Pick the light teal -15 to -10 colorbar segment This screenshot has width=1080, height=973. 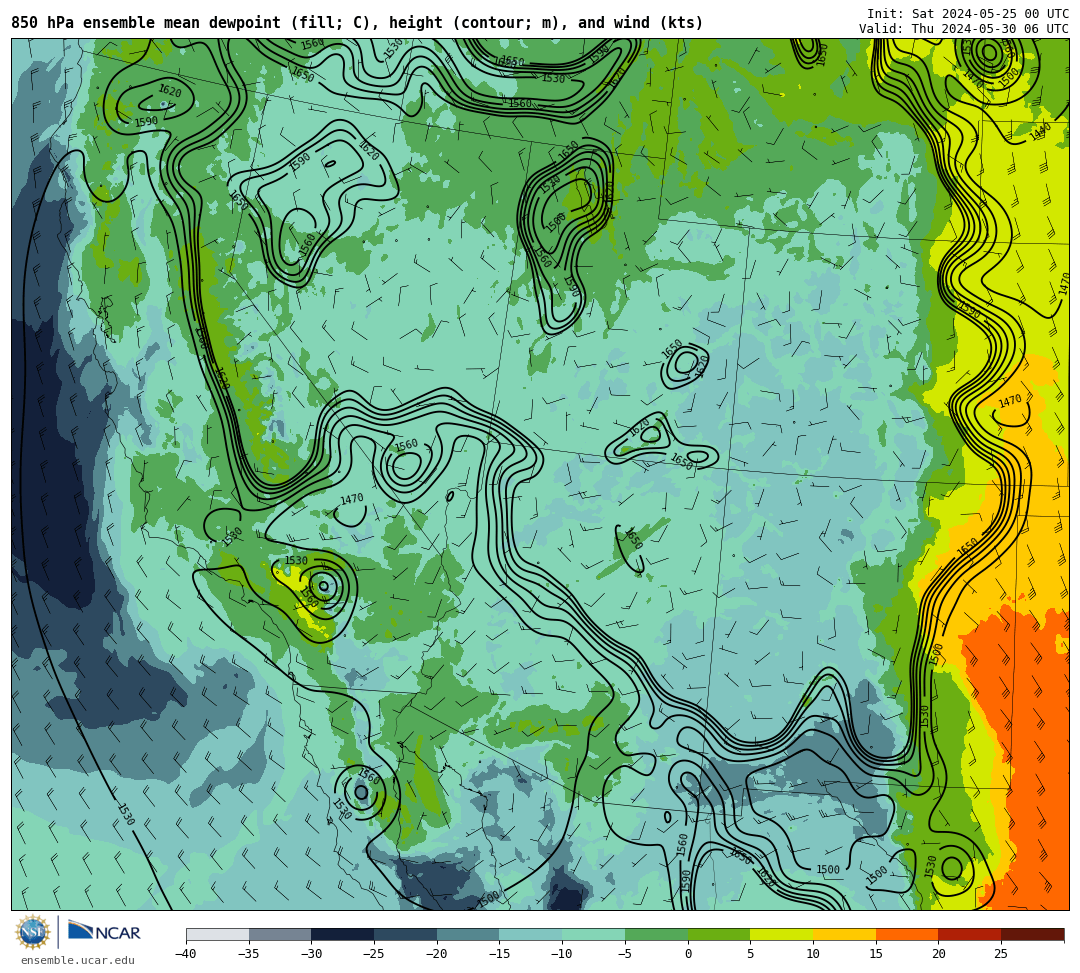[531, 934]
